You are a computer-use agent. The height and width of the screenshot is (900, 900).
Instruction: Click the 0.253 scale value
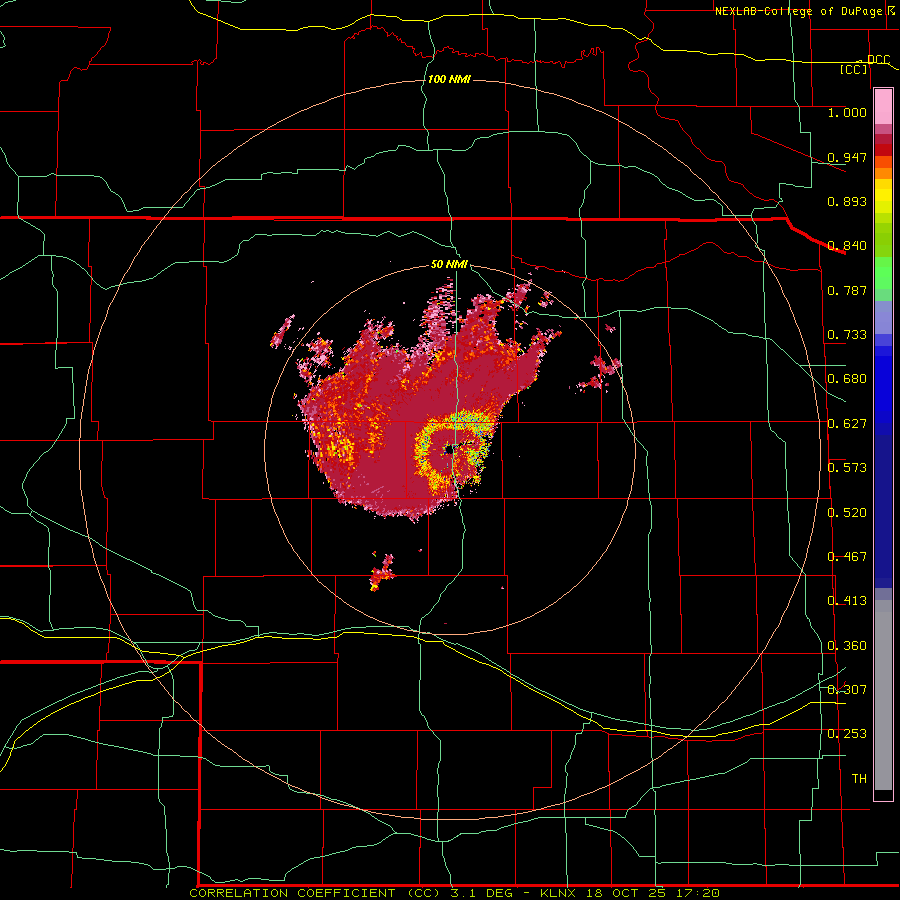coord(847,734)
